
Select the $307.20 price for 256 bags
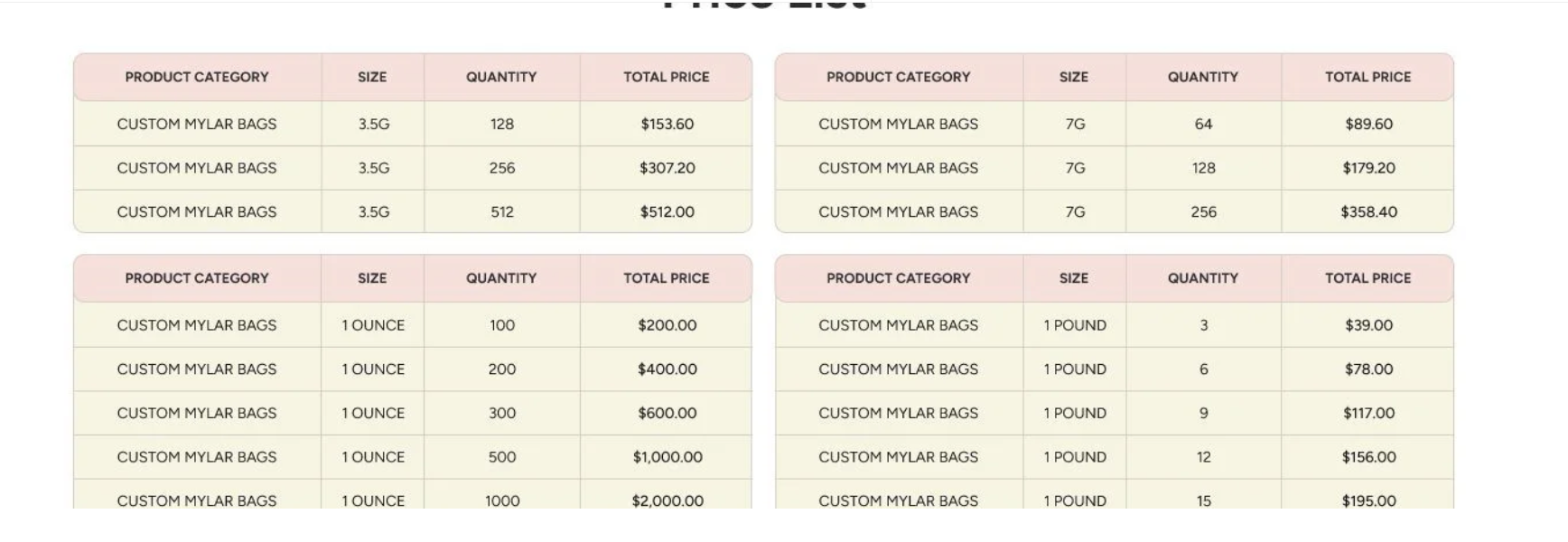(x=667, y=168)
